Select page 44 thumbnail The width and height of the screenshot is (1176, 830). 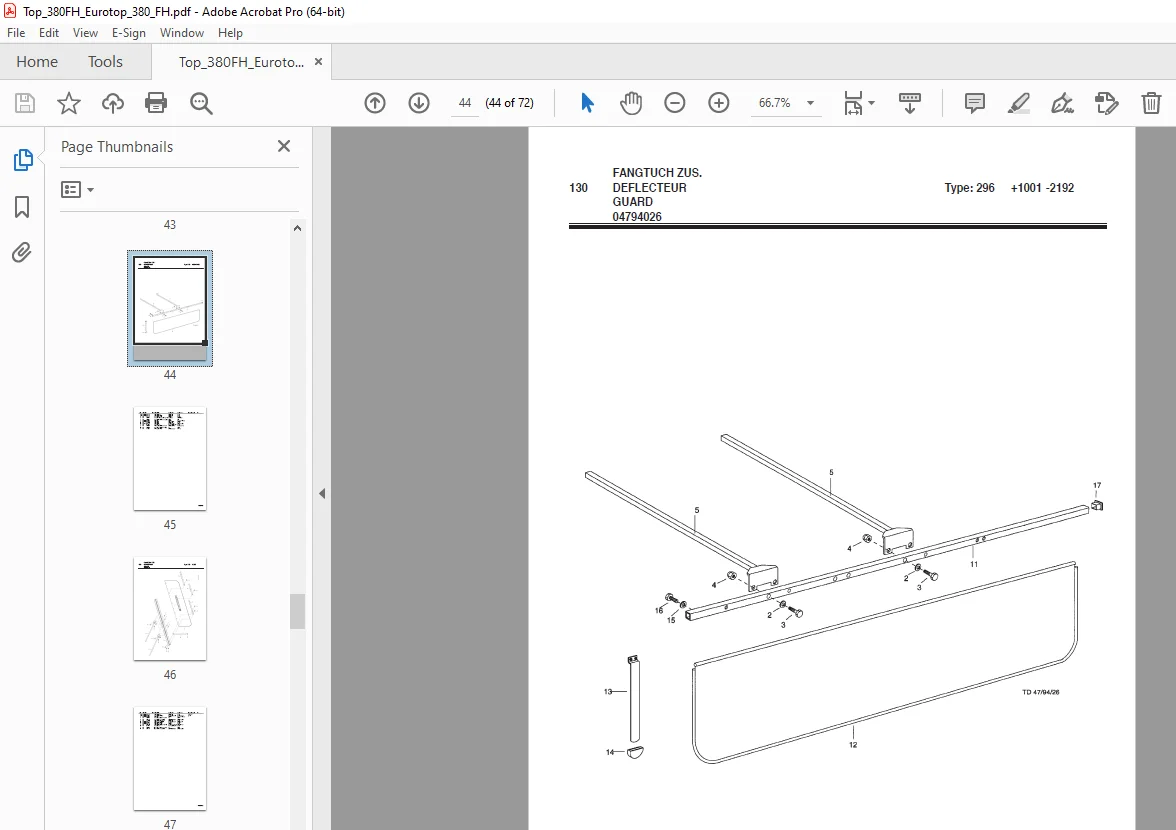point(170,308)
